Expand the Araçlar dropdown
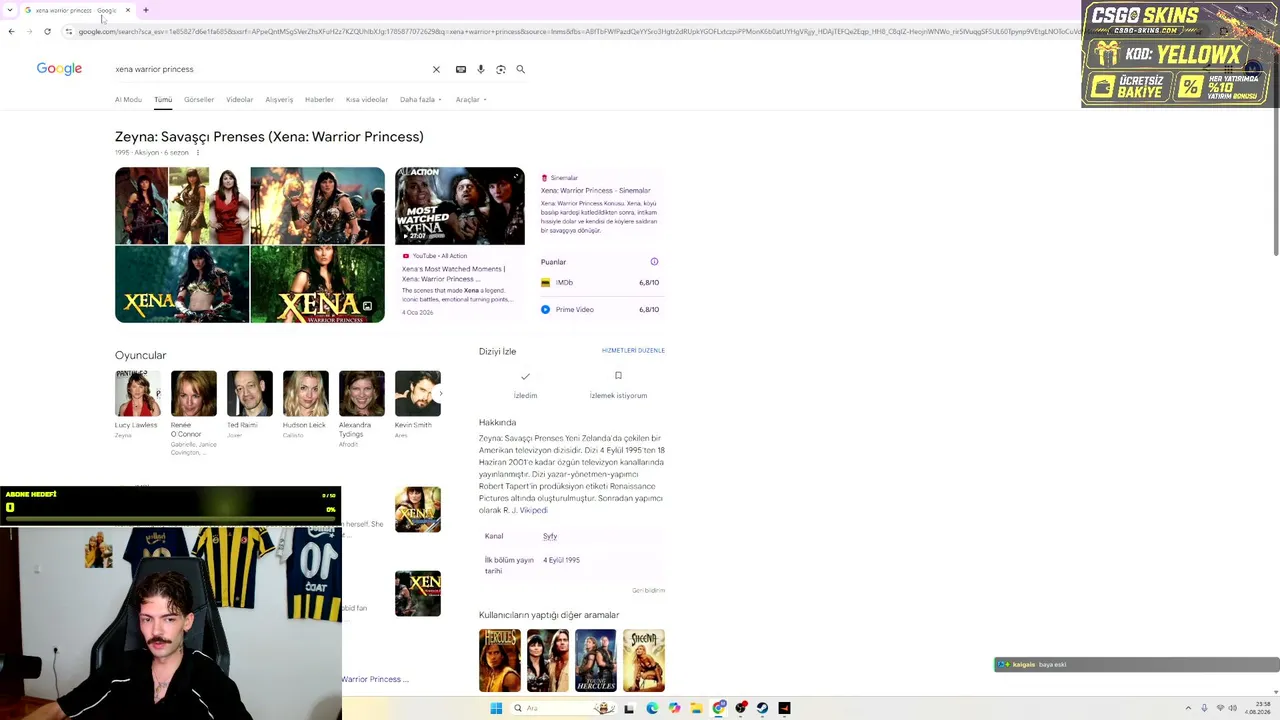Image resolution: width=1280 pixels, height=720 pixels. (471, 100)
